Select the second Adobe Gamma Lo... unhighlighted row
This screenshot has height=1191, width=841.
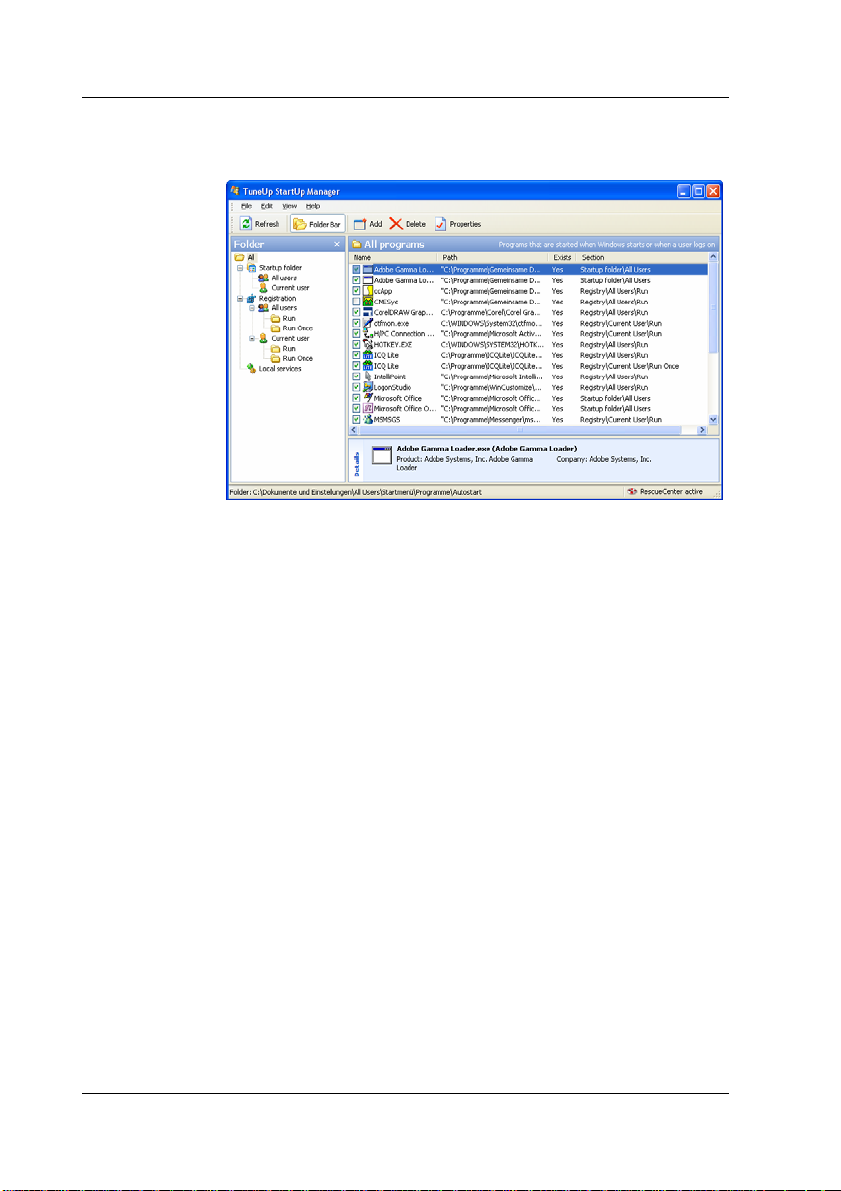click(530, 280)
